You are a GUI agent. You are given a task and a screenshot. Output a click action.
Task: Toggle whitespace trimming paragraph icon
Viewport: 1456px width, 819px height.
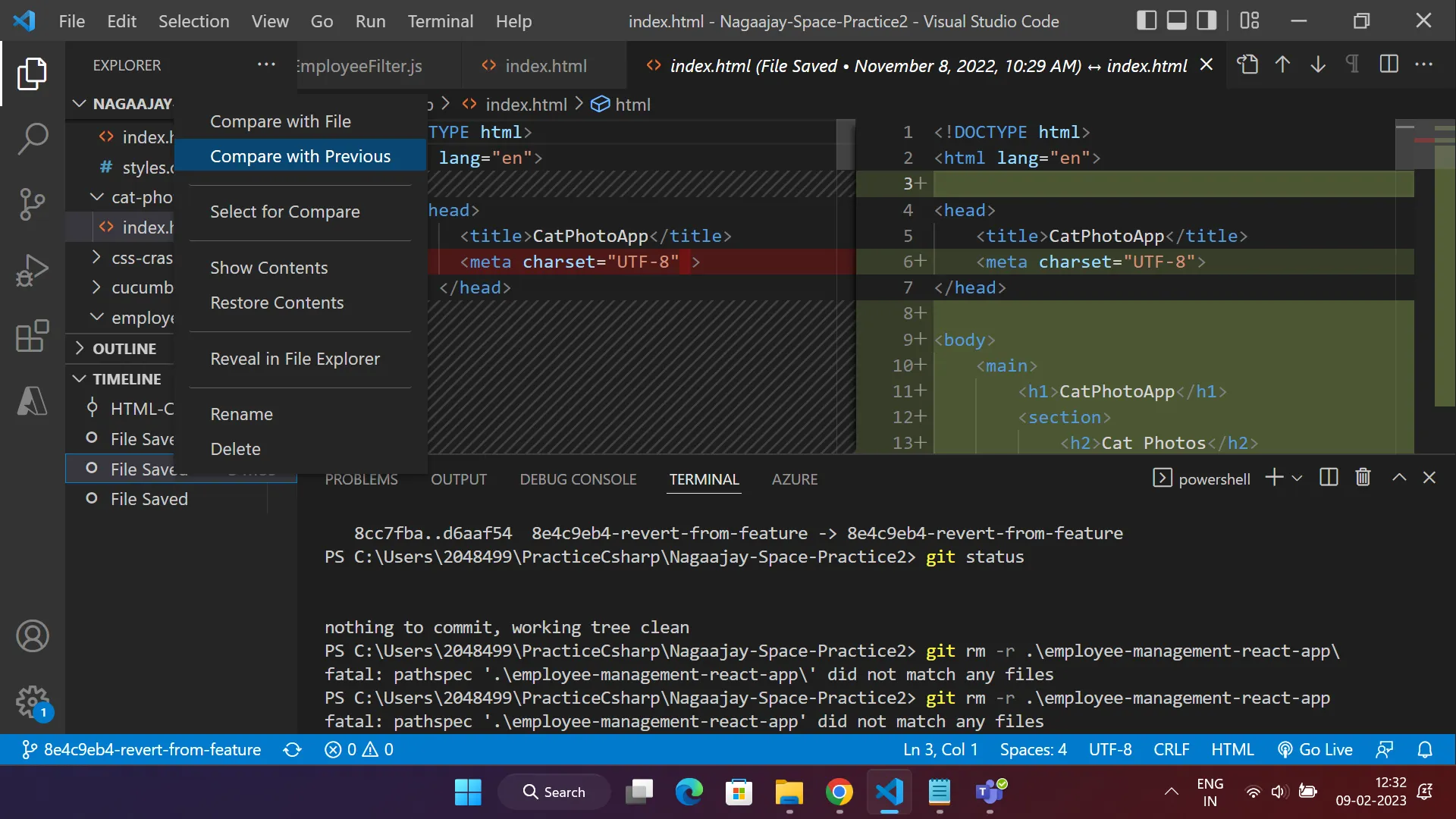pos(1352,65)
